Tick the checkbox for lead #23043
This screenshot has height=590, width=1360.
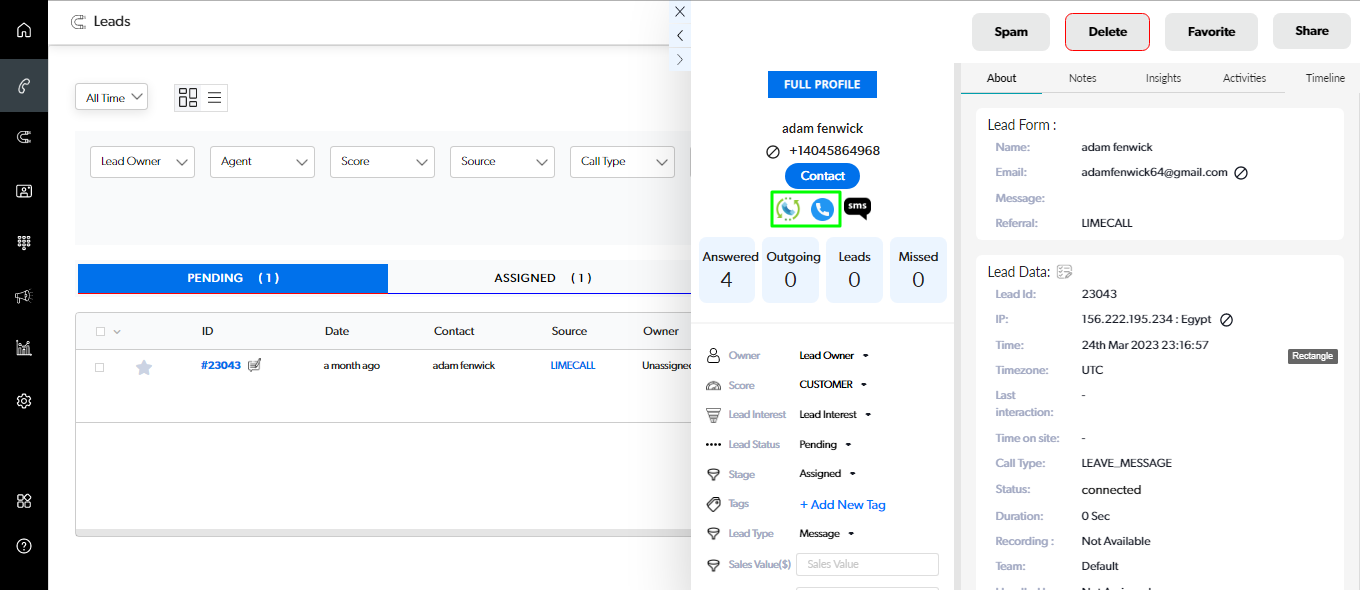click(x=100, y=367)
